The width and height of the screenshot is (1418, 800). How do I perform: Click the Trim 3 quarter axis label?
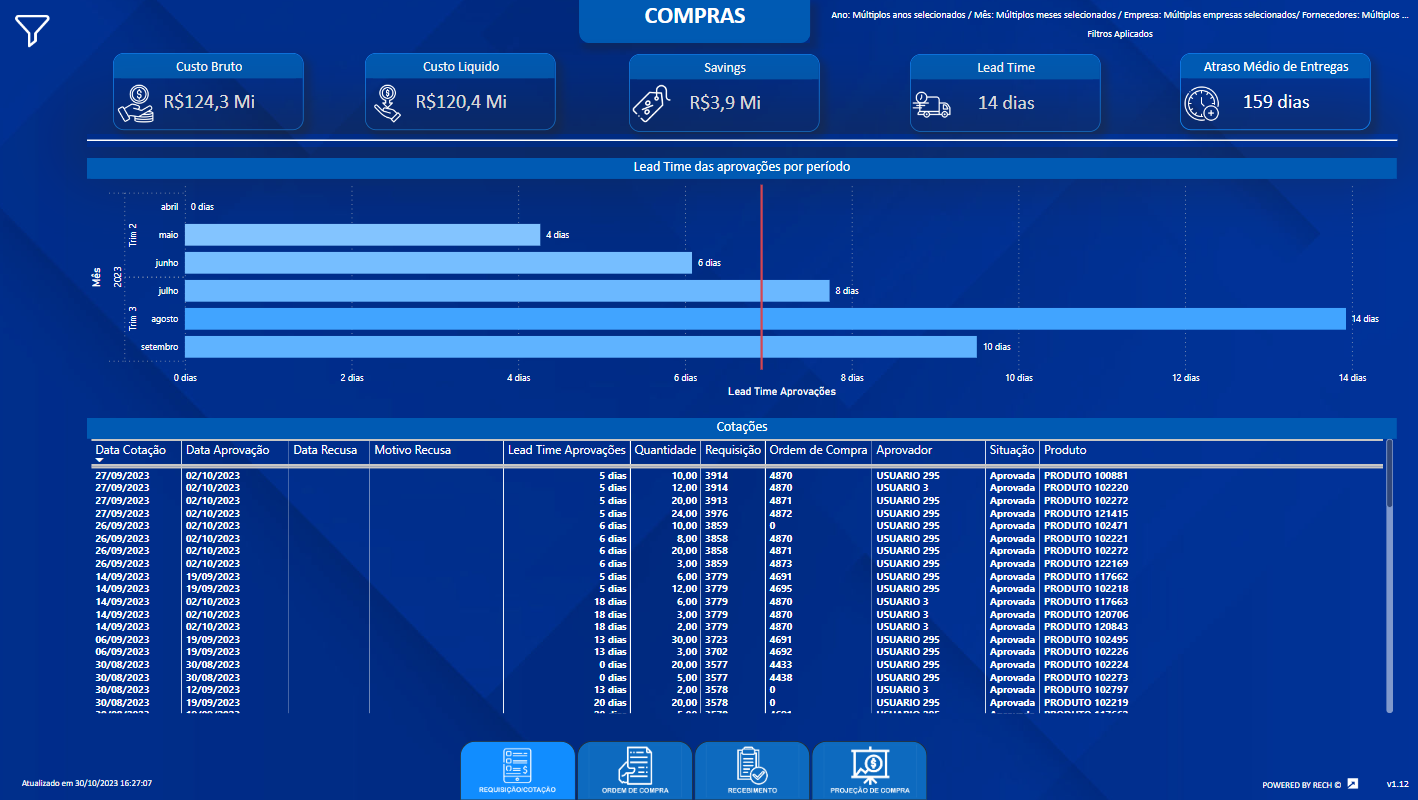point(133,319)
